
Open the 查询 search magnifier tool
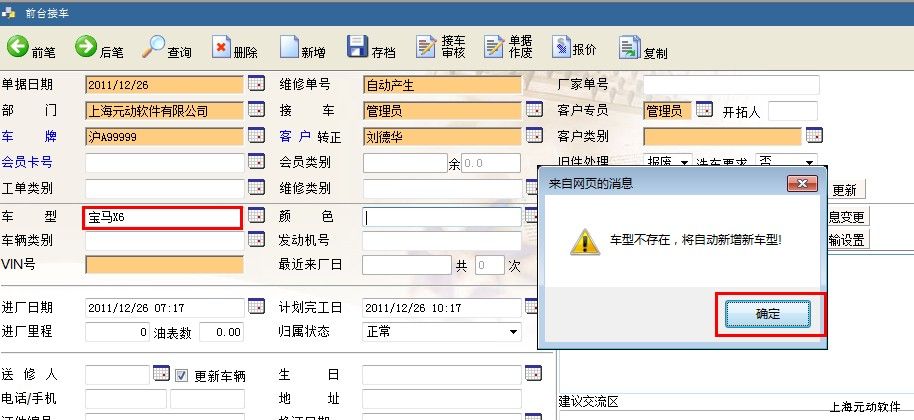(154, 47)
